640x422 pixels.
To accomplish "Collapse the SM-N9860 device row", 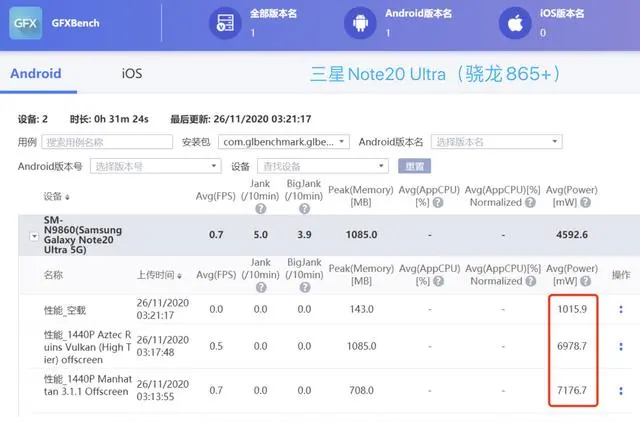I will 34,236.
